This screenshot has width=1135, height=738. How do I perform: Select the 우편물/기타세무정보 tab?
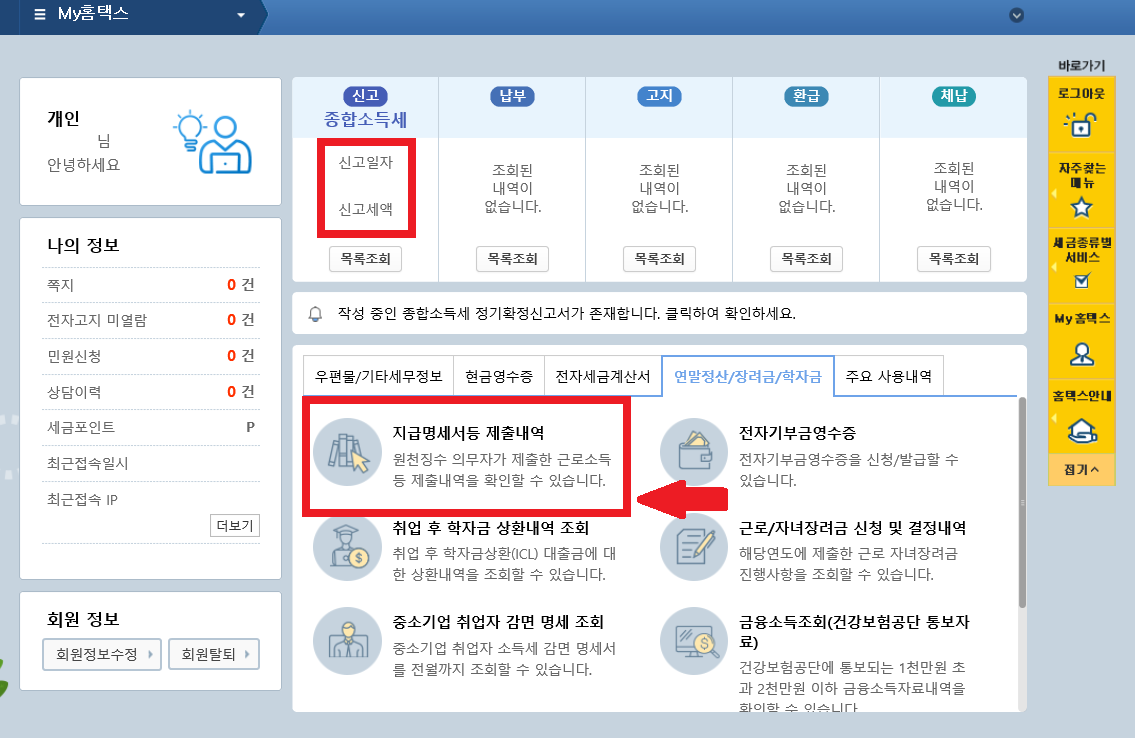(379, 376)
